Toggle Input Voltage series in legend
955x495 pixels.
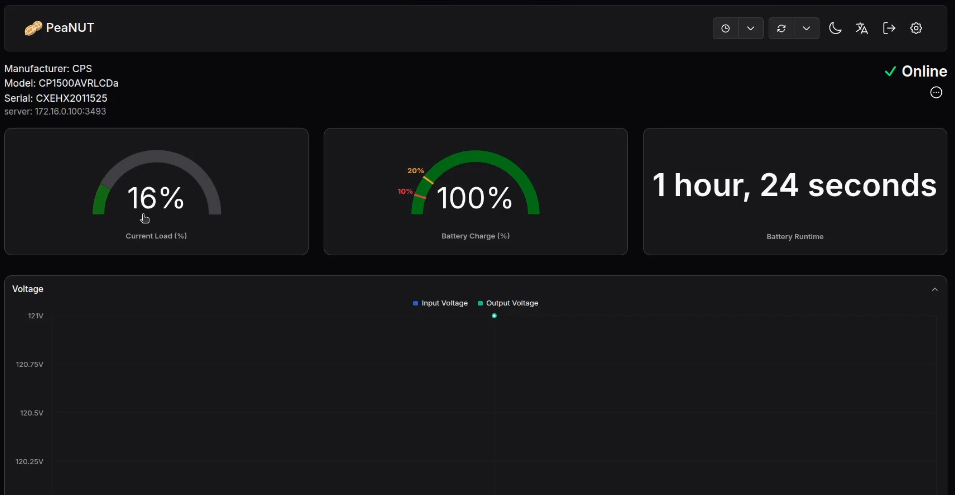click(440, 303)
